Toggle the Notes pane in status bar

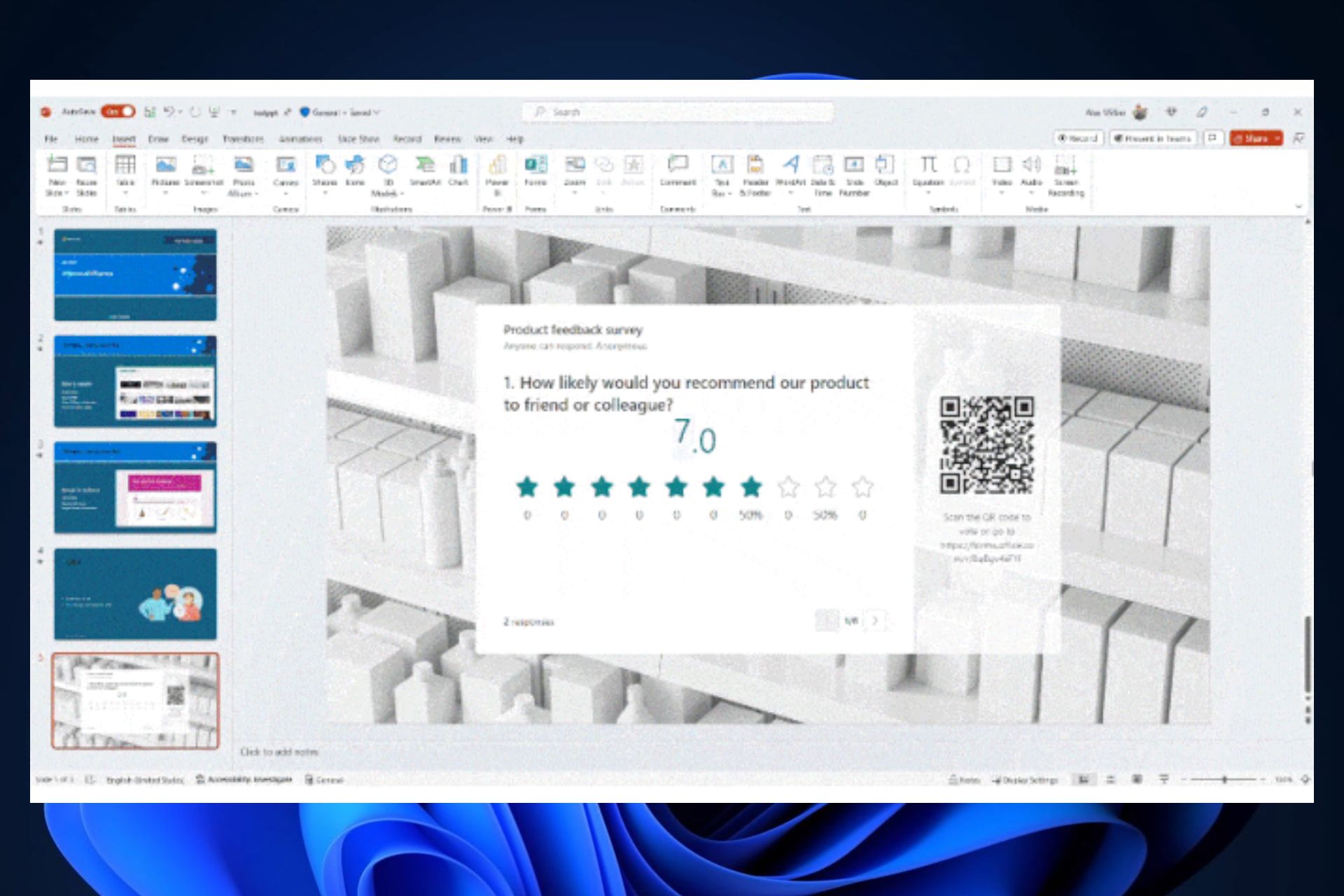tap(964, 780)
